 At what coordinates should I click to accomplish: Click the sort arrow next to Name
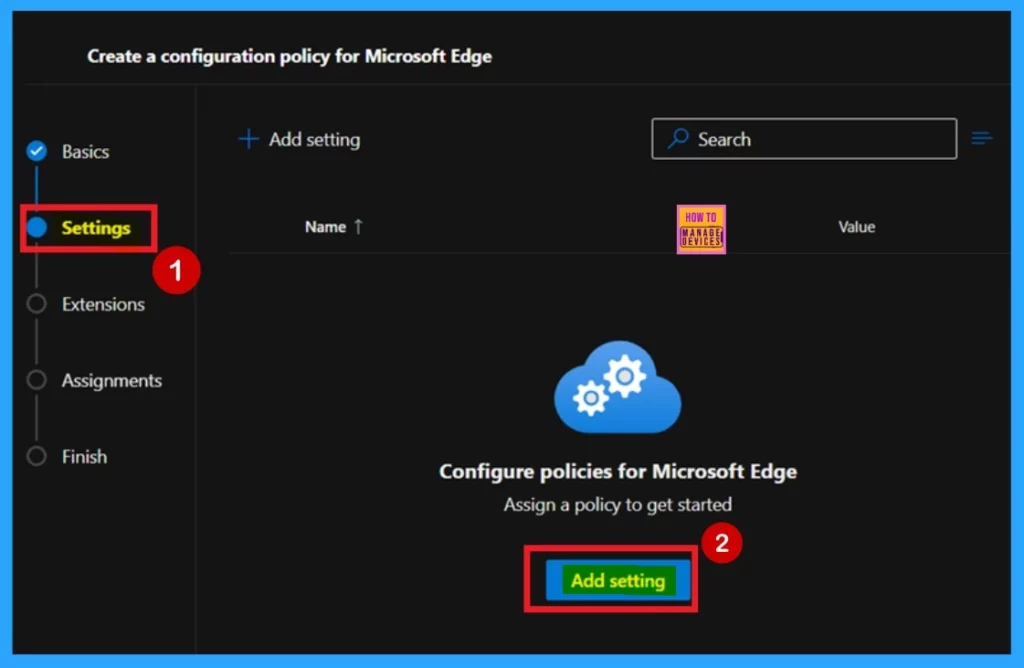coord(358,227)
